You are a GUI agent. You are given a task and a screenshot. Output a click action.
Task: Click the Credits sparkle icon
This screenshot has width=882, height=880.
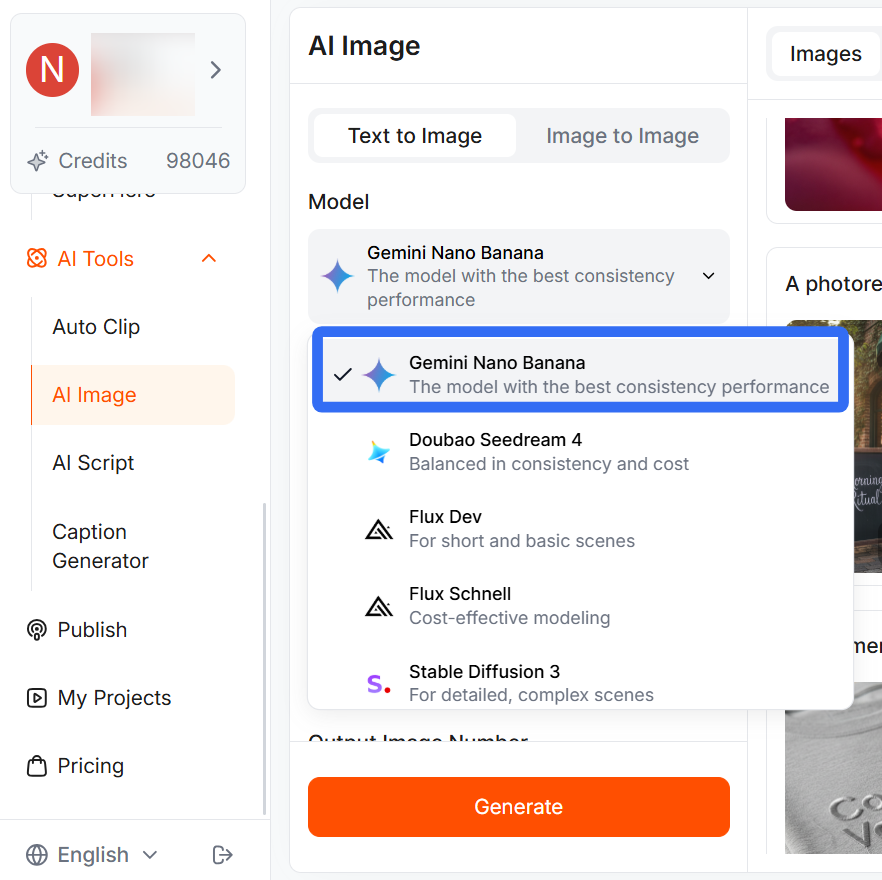(x=37, y=161)
